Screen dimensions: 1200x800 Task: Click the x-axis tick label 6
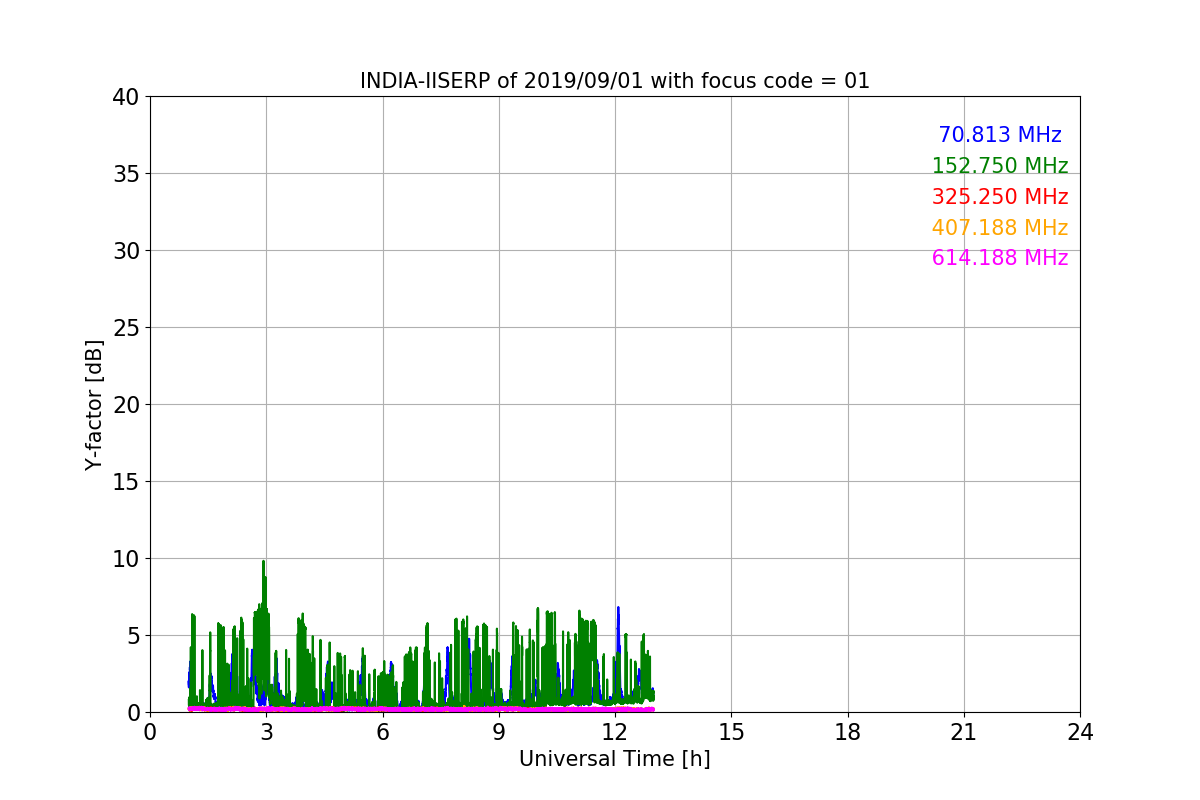coord(383,732)
